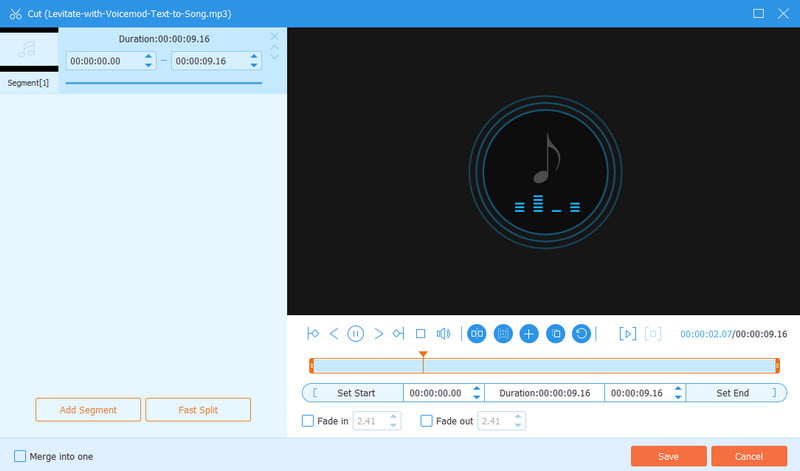
Task: Add a new segment with plus icon
Action: [529, 333]
